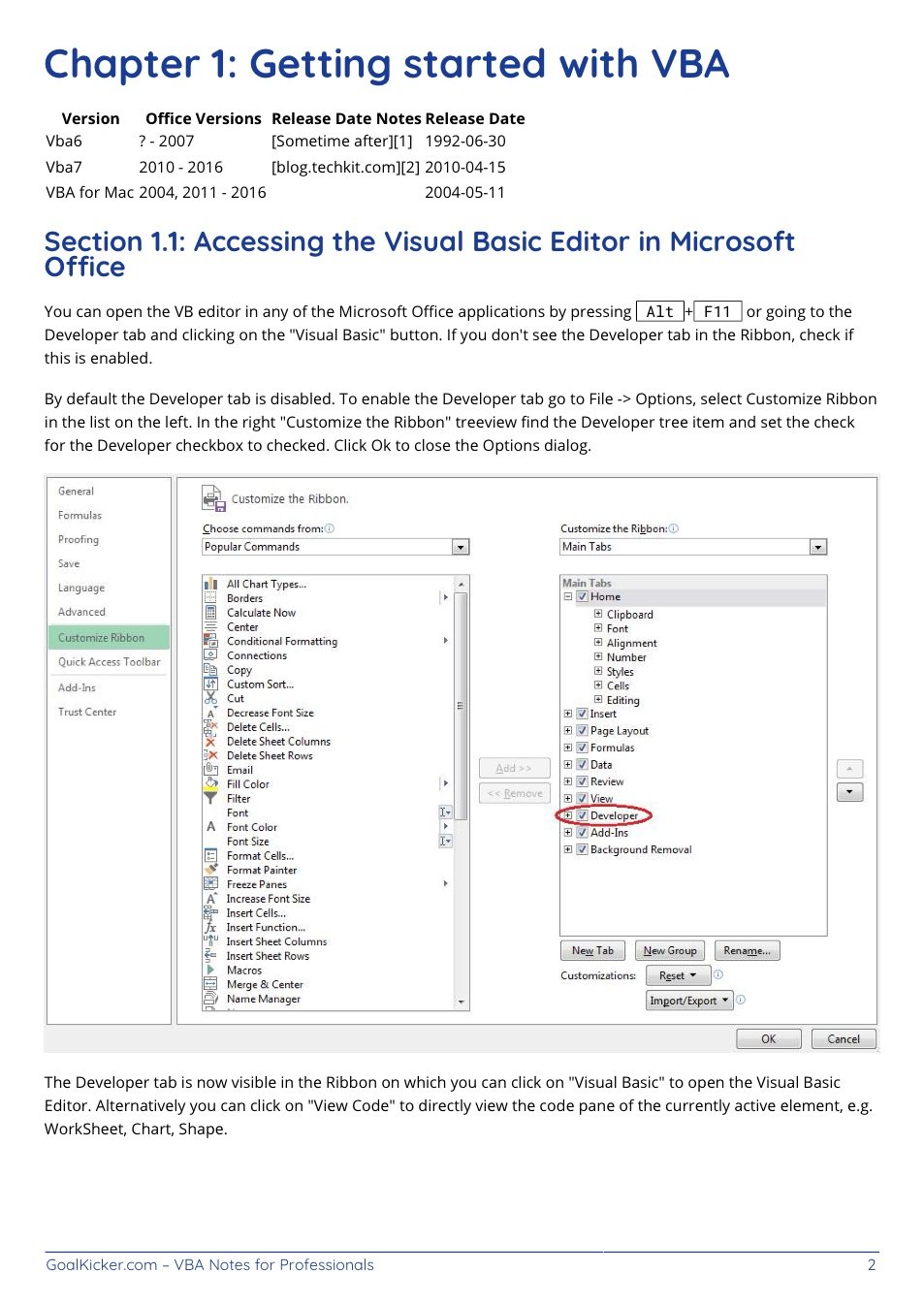
Task: Open the Quick Access Toolbar category
Action: click(x=109, y=662)
